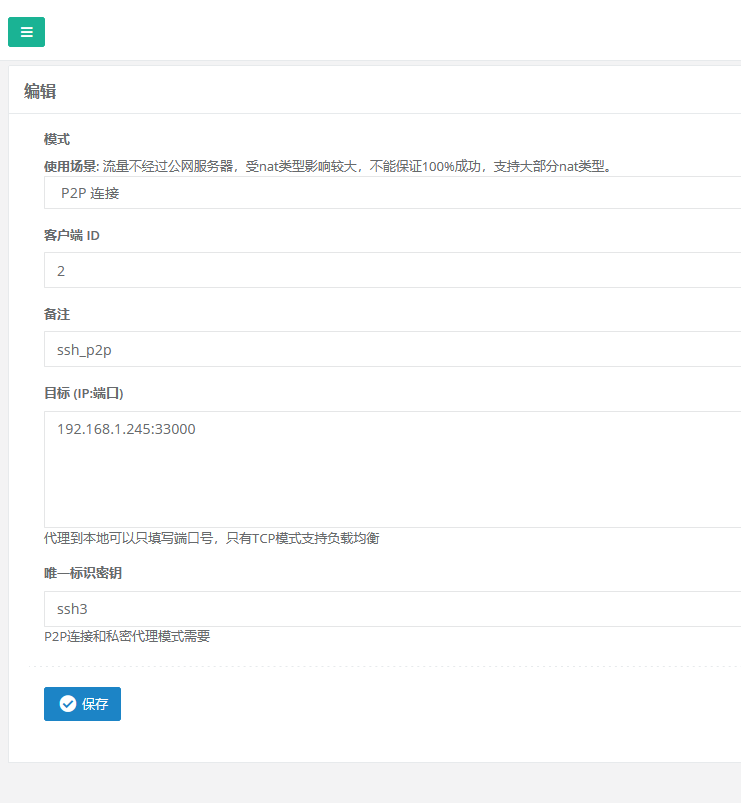Click the 目标 textarea with 192.168.1.245:33000
Image resolution: width=741 pixels, height=803 pixels.
click(x=392, y=468)
